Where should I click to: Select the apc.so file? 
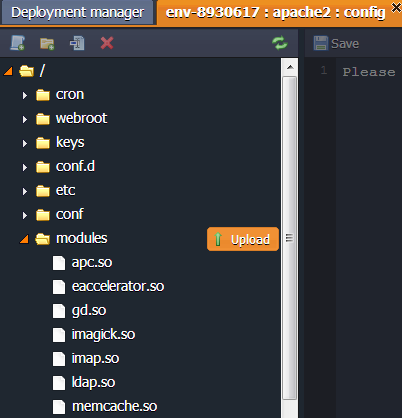[92, 263]
